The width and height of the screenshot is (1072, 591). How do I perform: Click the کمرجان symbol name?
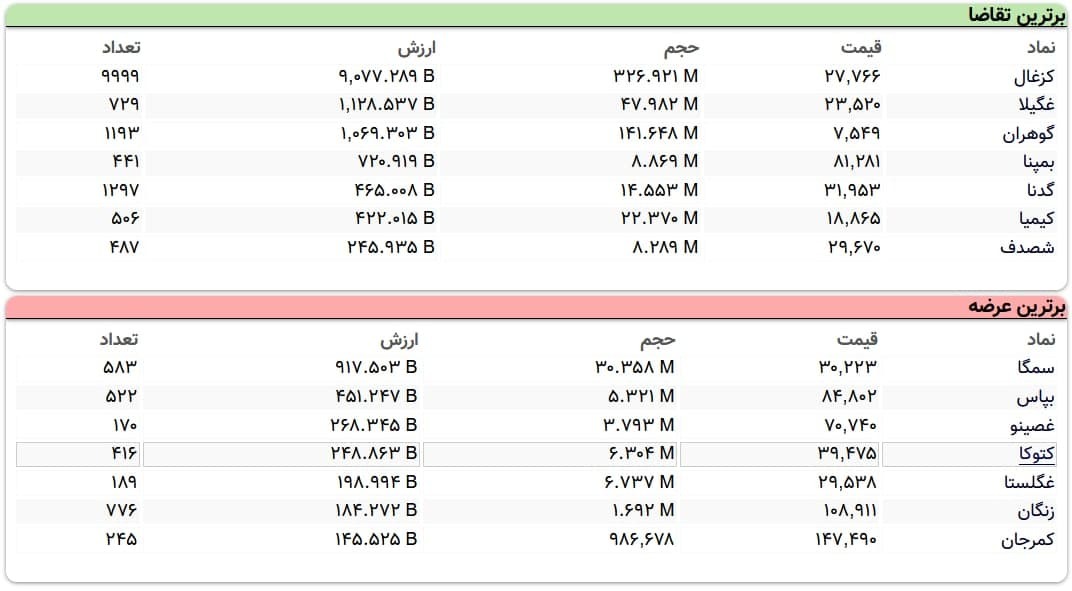point(1029,540)
